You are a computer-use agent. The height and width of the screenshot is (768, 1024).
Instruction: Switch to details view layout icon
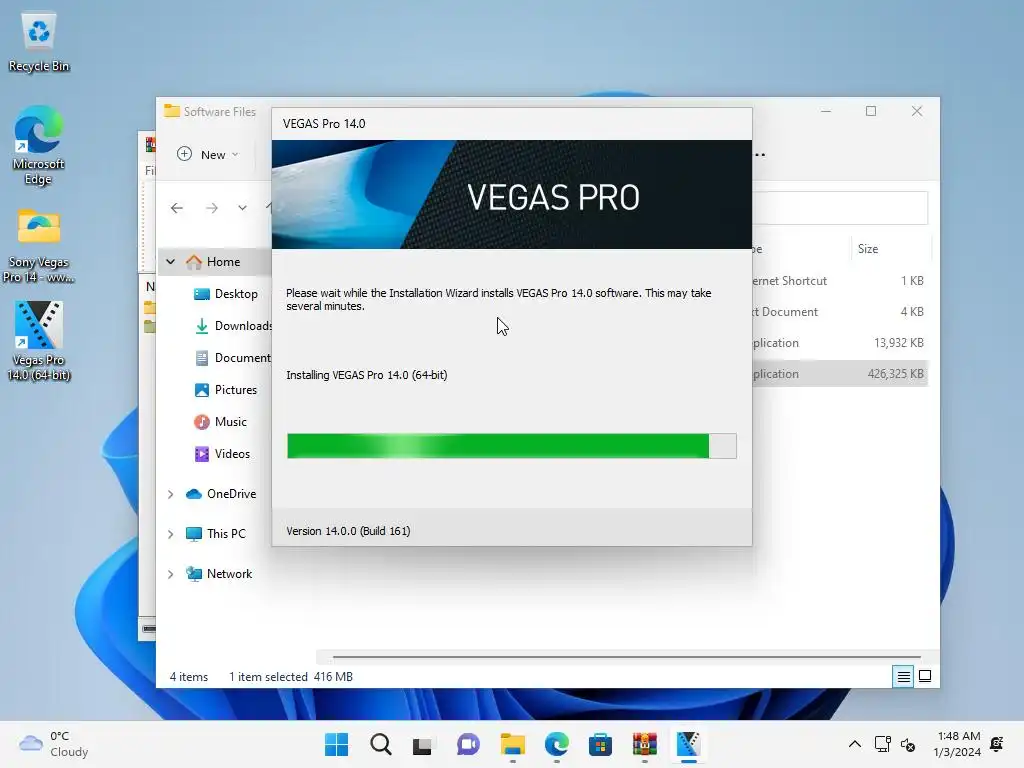tap(903, 677)
